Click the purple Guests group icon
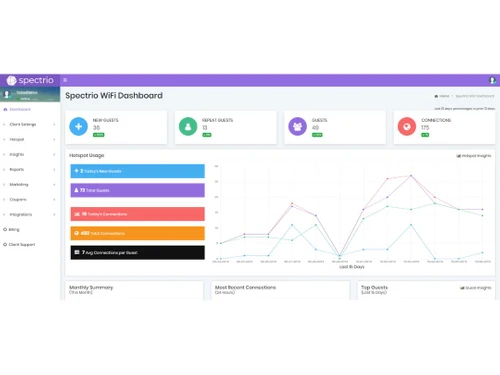This screenshot has width=500, height=375. (x=297, y=126)
